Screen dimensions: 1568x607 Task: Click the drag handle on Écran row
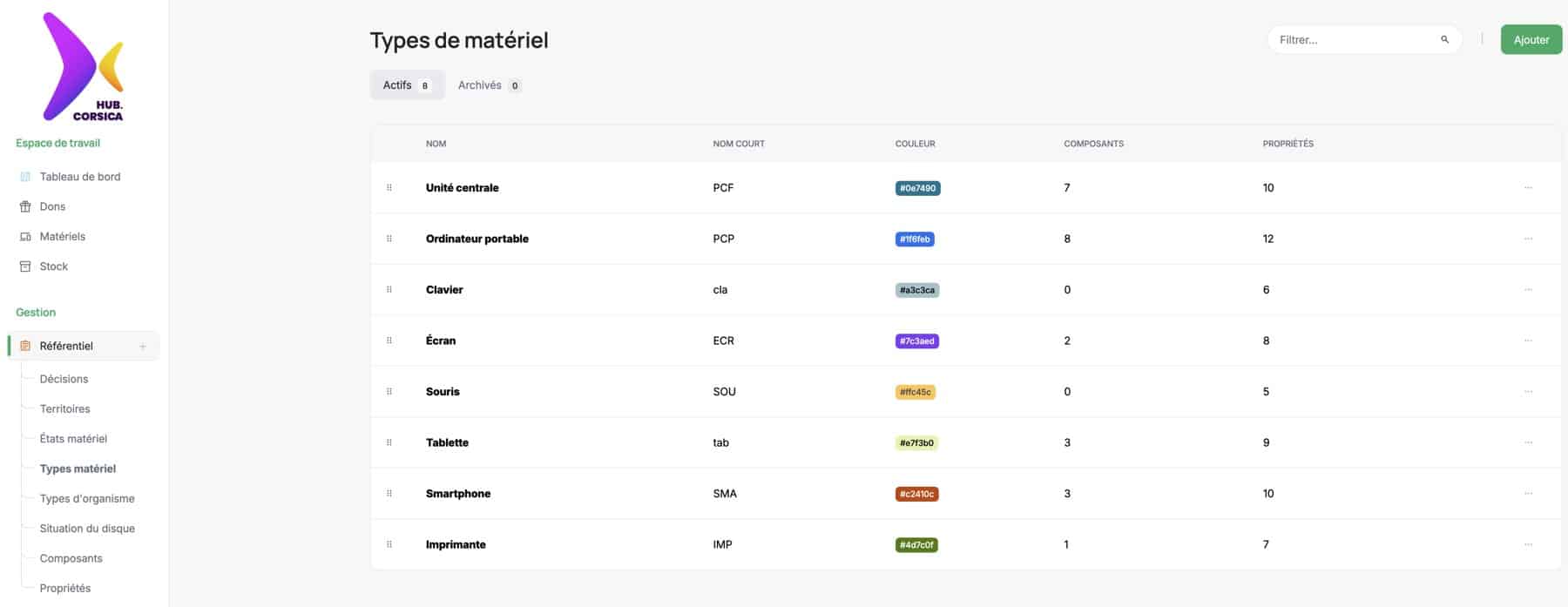click(389, 341)
